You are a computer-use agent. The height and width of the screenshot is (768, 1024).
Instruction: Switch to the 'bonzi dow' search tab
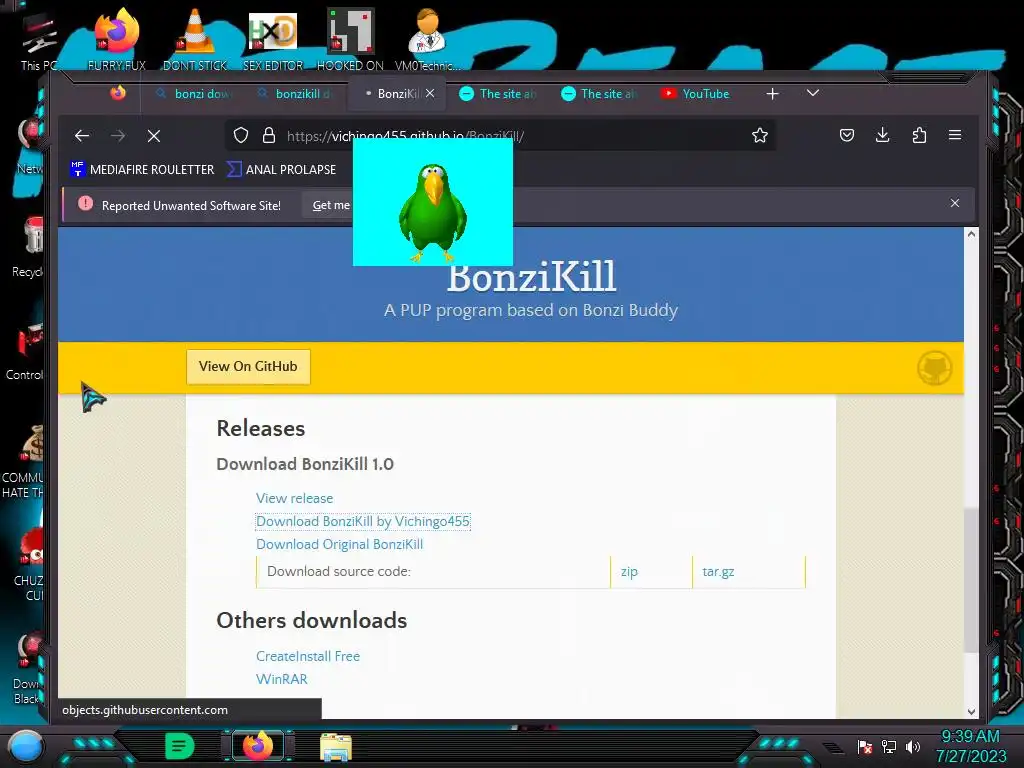pyautogui.click(x=195, y=94)
